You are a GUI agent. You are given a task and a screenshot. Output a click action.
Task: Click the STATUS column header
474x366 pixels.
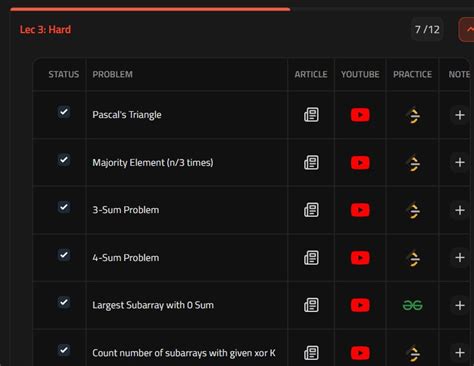pyautogui.click(x=64, y=74)
